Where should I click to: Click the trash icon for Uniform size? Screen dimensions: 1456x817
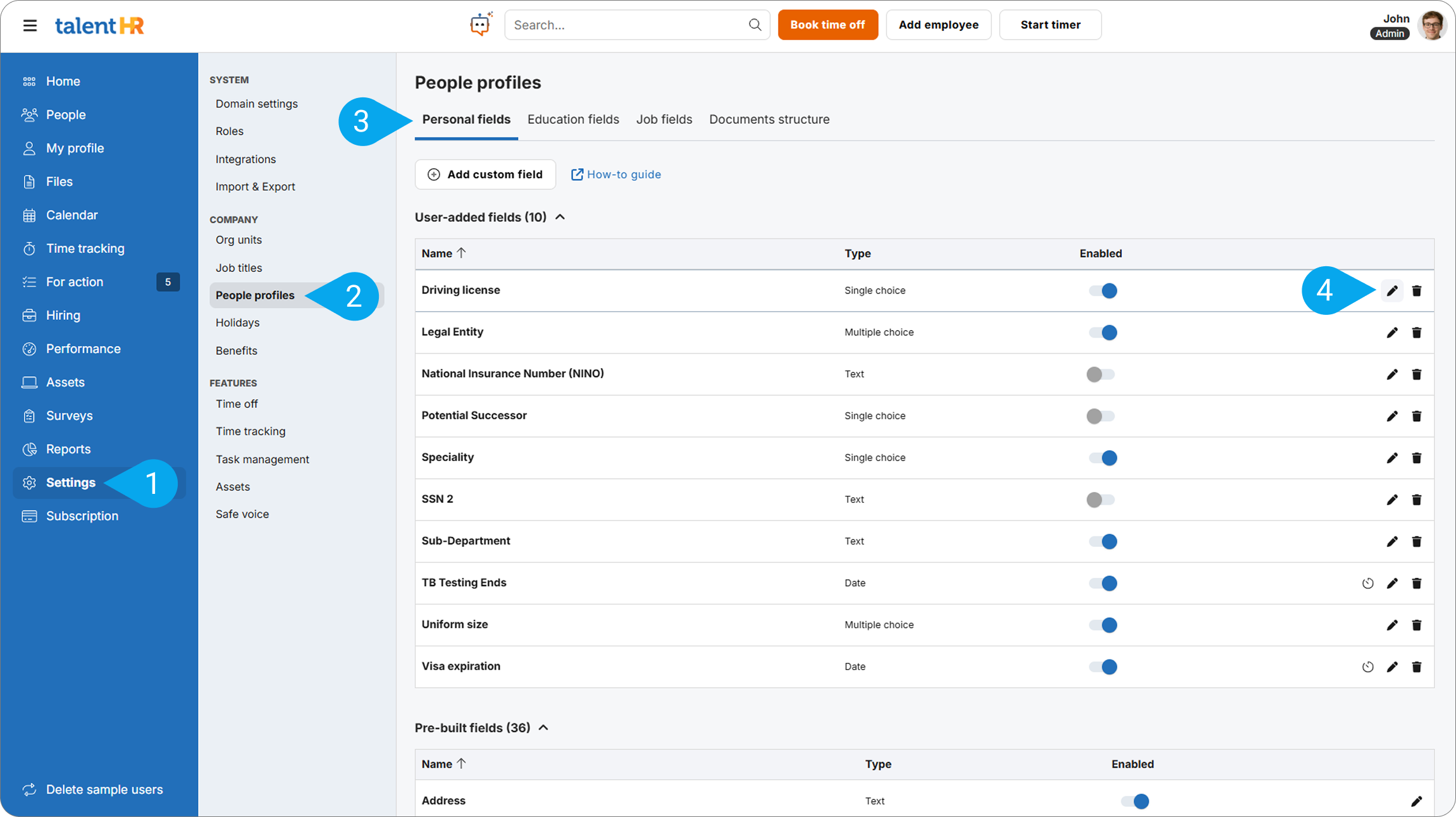coord(1416,625)
